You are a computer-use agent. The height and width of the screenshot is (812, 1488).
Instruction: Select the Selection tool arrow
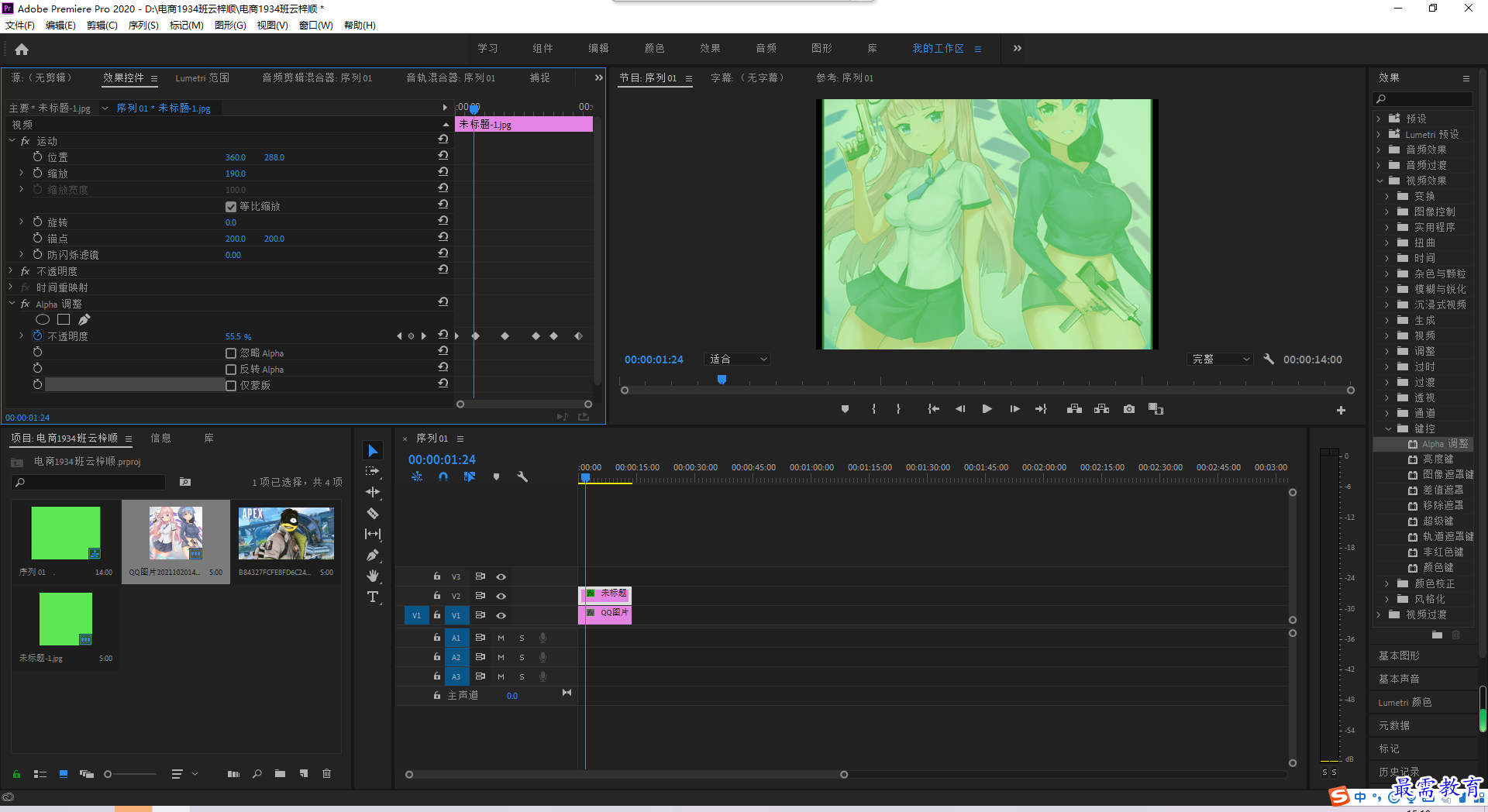click(x=373, y=451)
